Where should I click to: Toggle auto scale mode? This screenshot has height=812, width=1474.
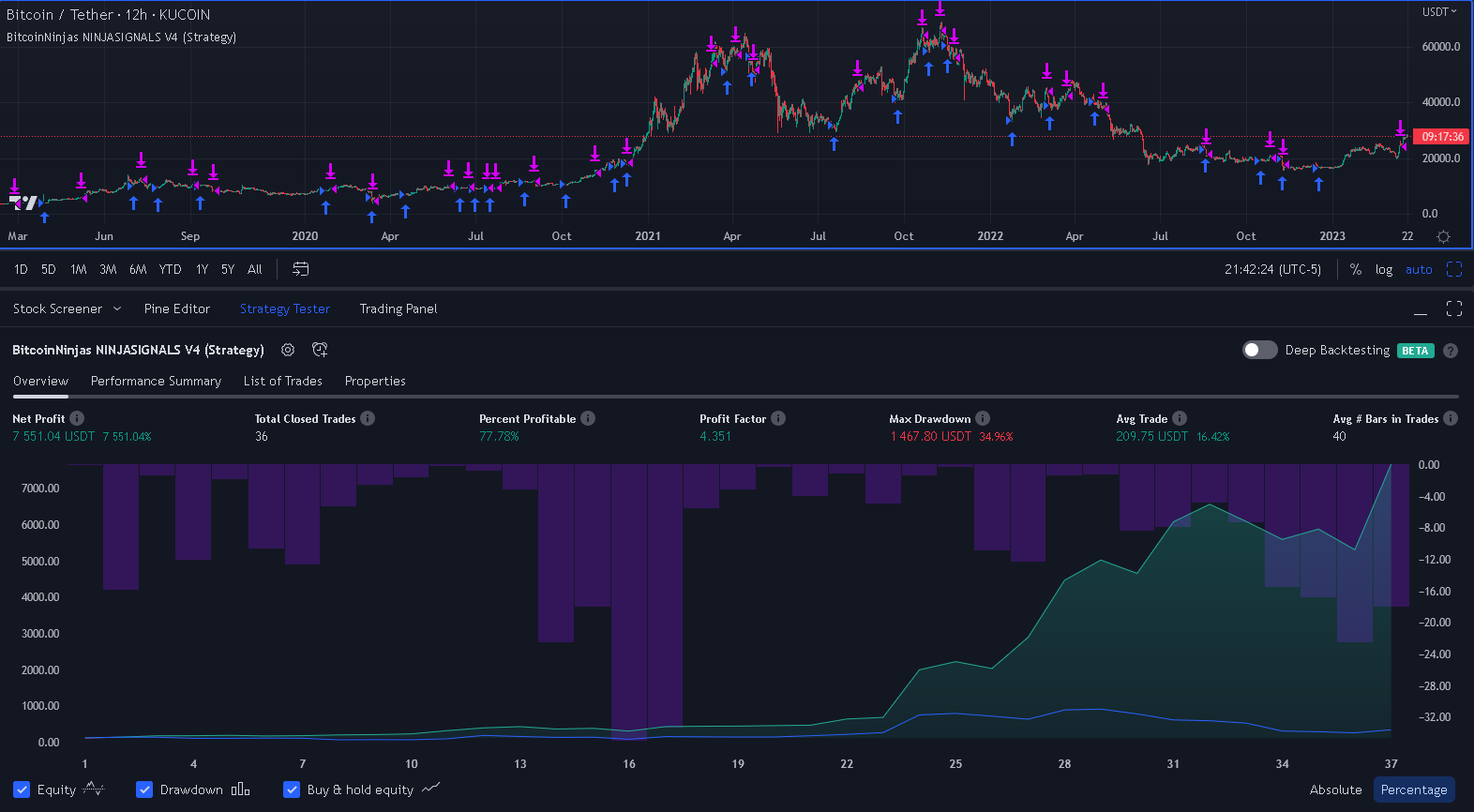[1419, 269]
